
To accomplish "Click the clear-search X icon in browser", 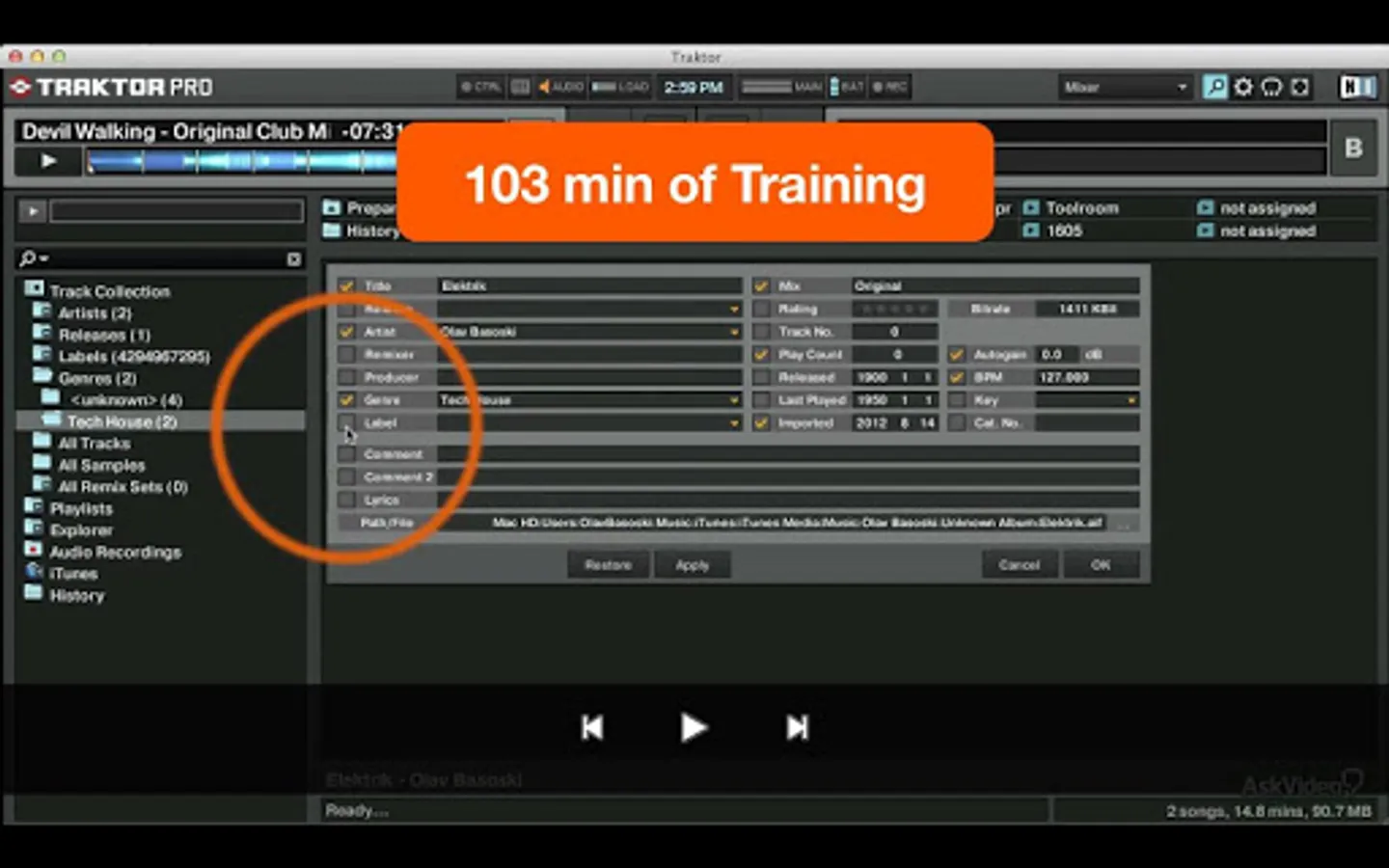I will click(294, 259).
